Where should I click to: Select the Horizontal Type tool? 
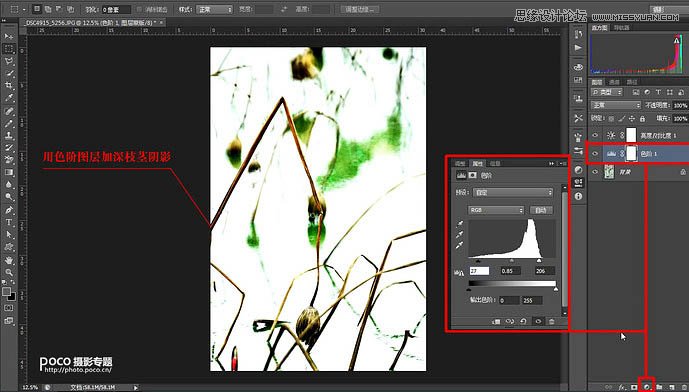(x=9, y=222)
